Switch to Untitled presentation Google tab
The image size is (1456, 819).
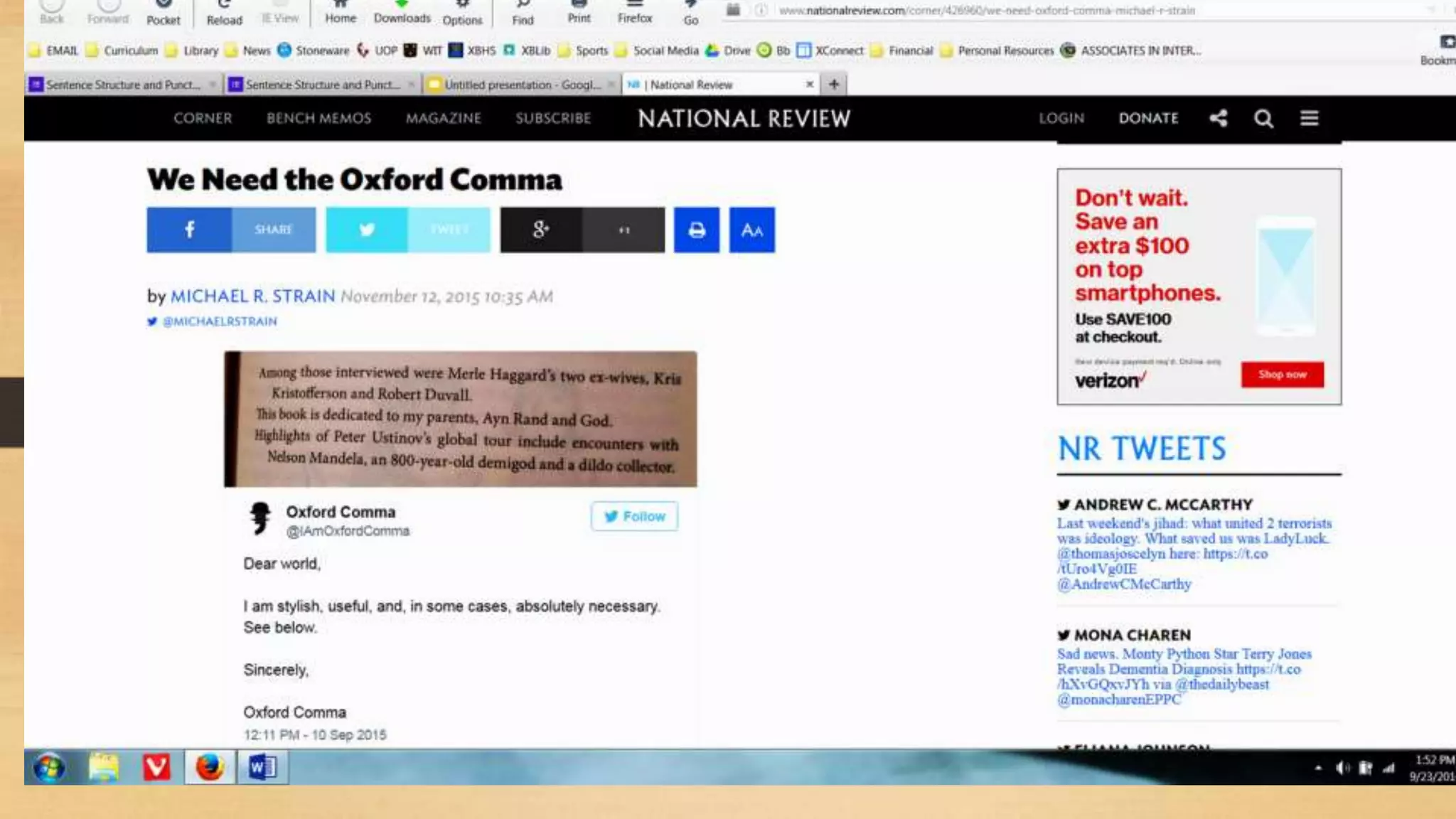521,85
